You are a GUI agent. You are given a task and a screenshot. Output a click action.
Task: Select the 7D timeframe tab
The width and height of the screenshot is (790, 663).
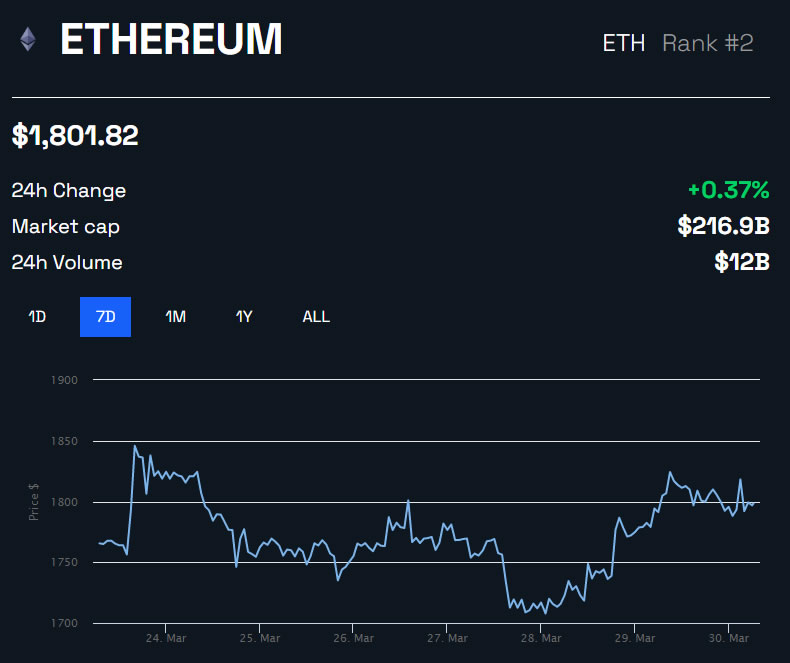pos(105,317)
